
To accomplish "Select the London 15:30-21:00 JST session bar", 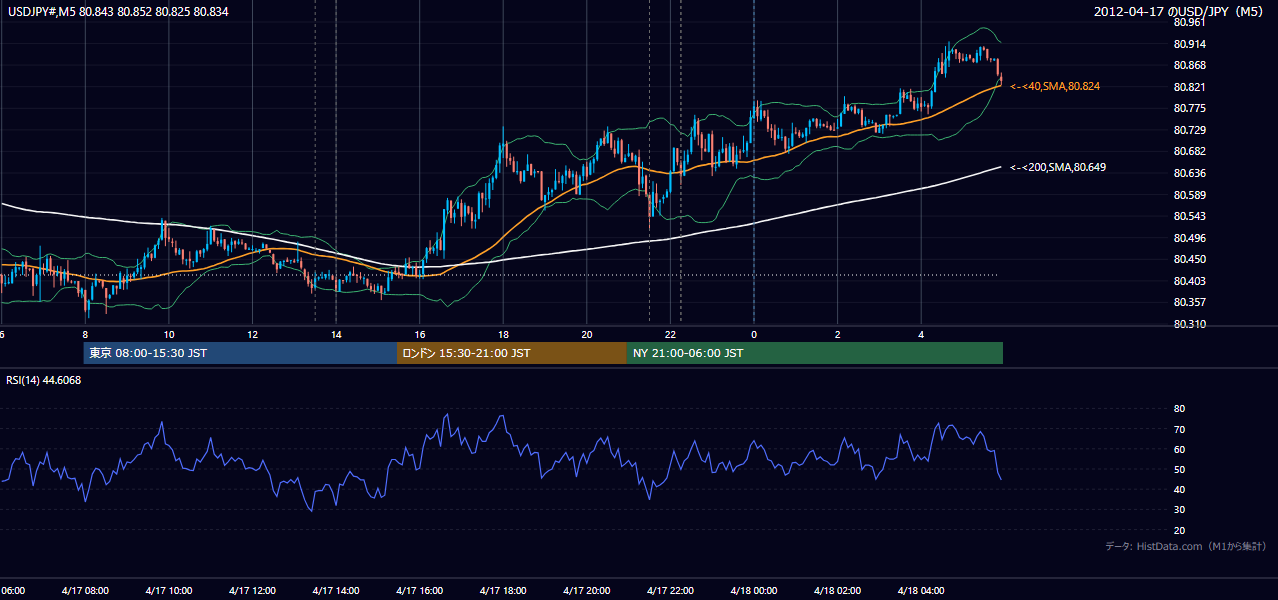I will 512,353.
